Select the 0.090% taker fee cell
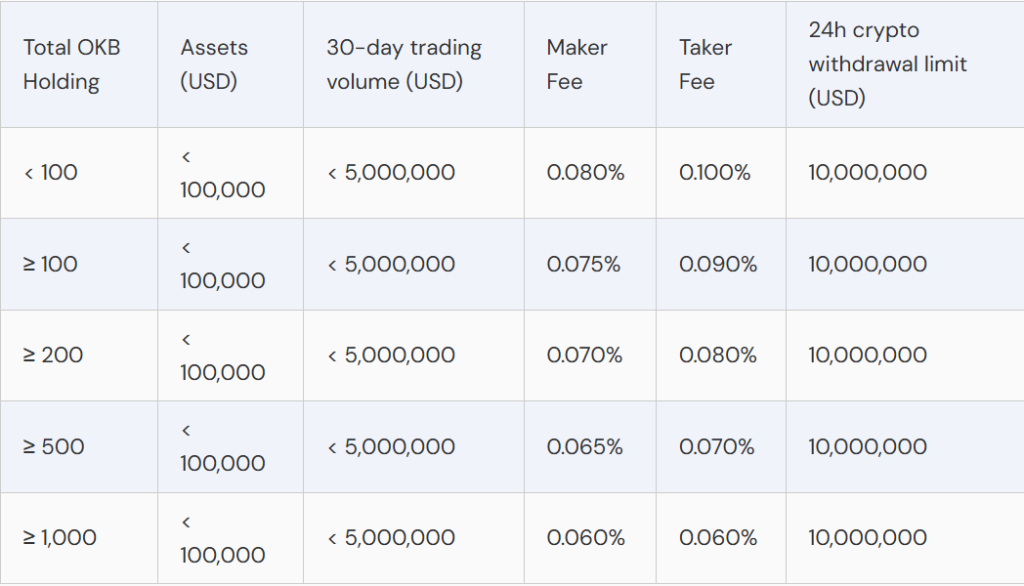 coord(718,265)
